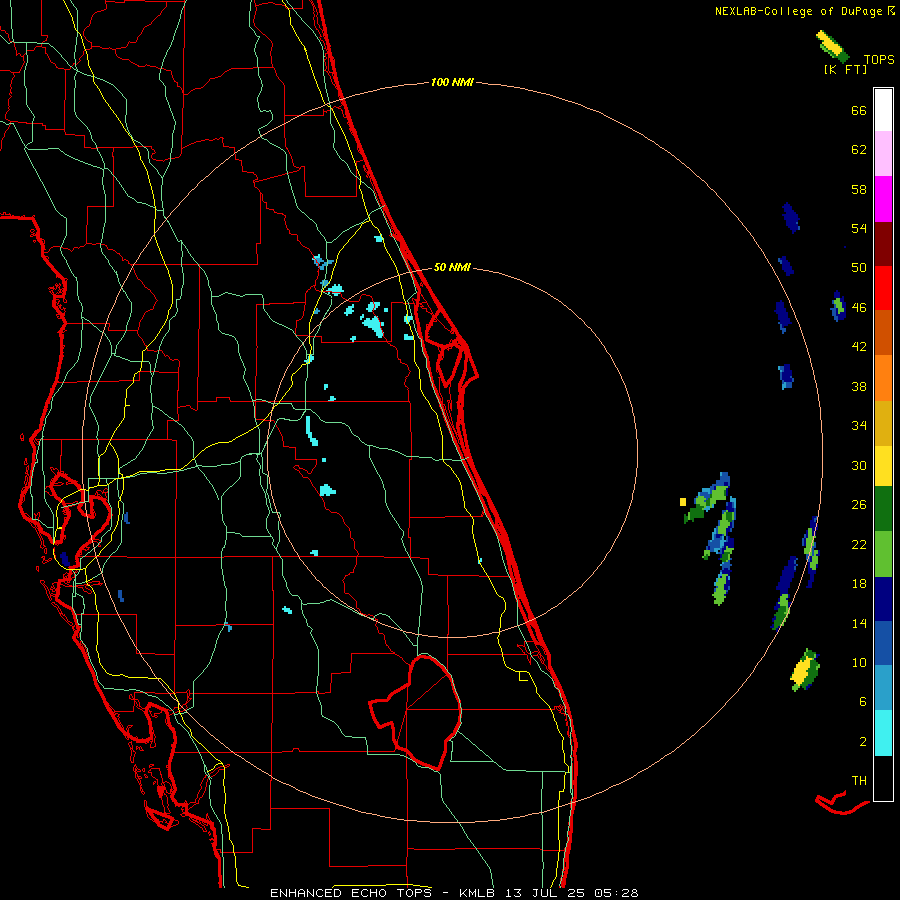Click the small yellow square echo offshore

pos(683,502)
